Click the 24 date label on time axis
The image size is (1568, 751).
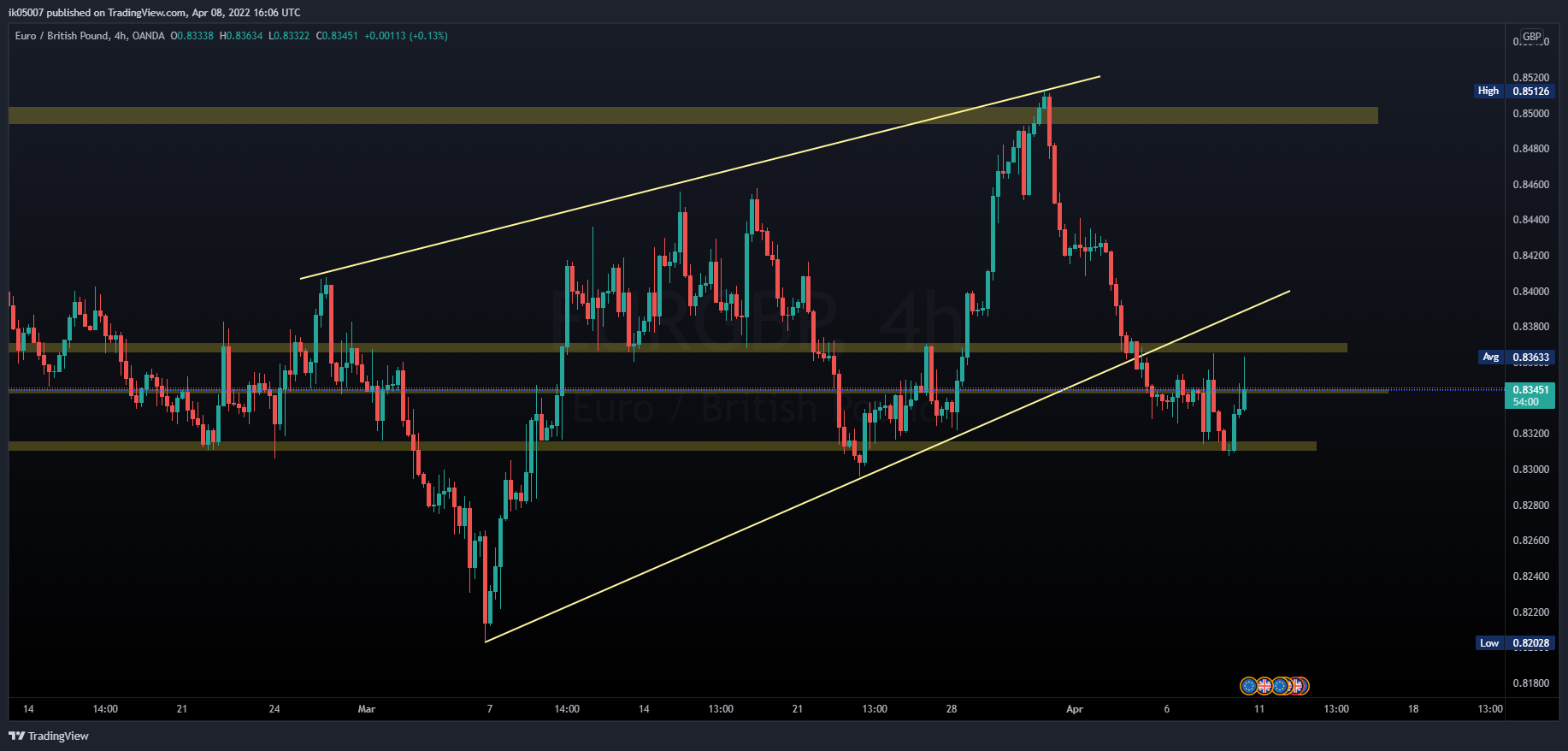point(274,709)
